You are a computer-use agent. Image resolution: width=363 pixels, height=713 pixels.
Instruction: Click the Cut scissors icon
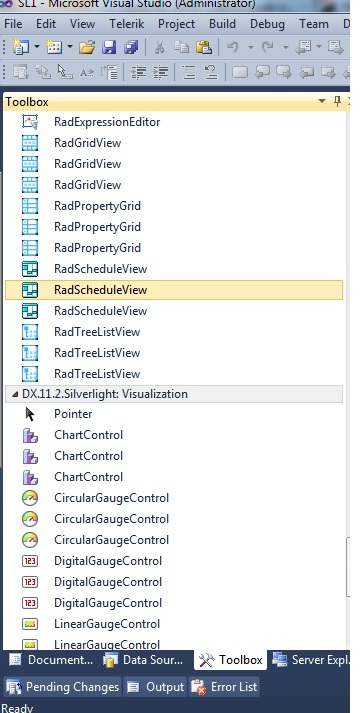click(159, 47)
